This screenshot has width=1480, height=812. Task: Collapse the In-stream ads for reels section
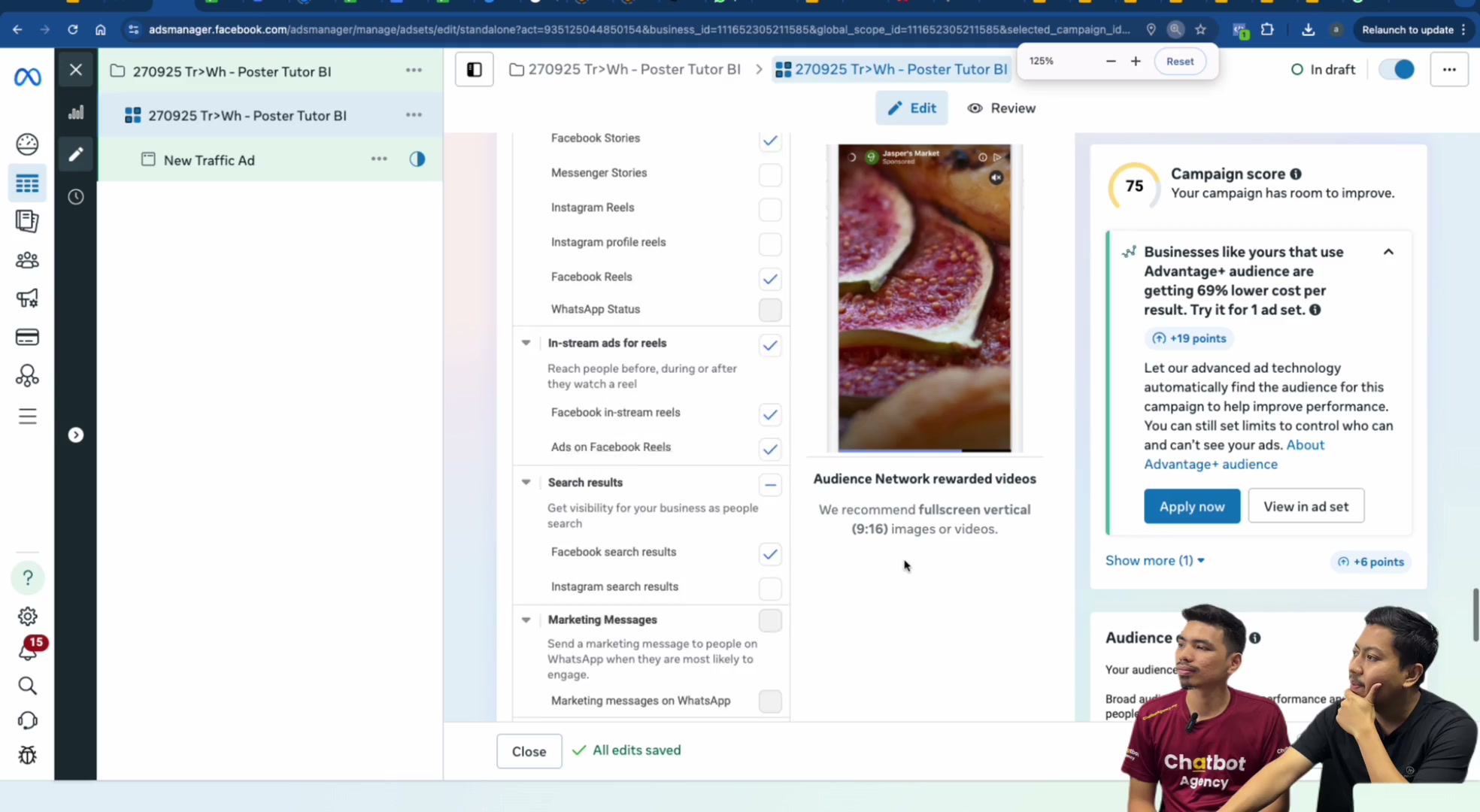(x=526, y=343)
